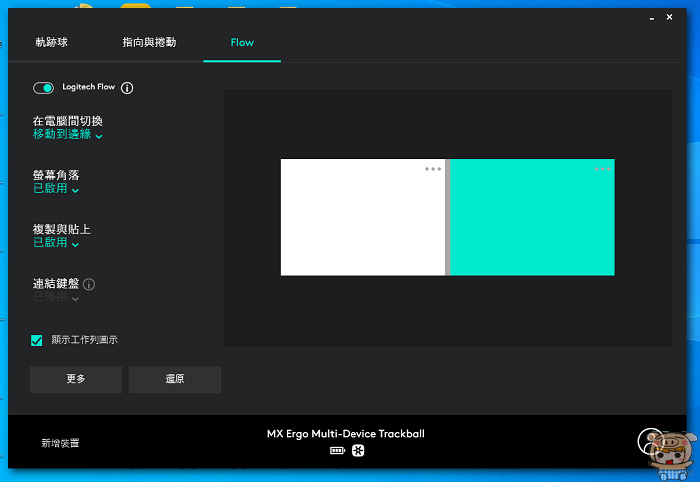Expand the 移動到邊緣 dropdown
The height and width of the screenshot is (482, 700).
point(67,134)
